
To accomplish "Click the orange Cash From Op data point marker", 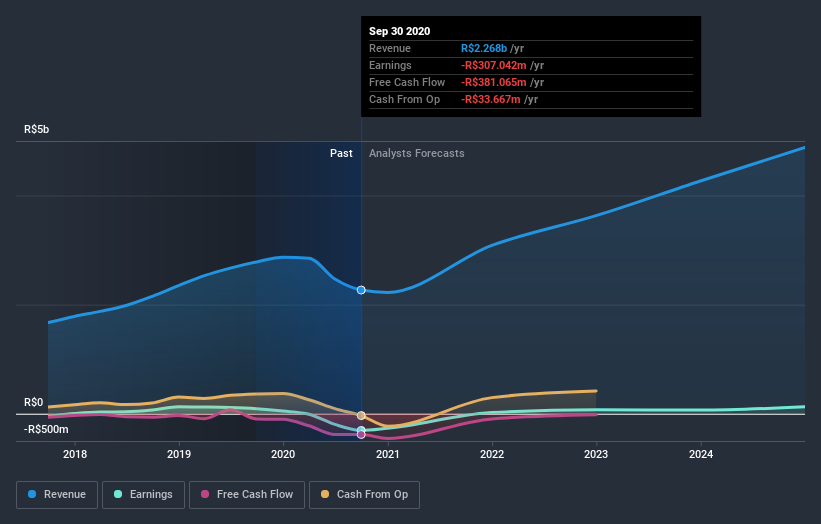I will (361, 416).
